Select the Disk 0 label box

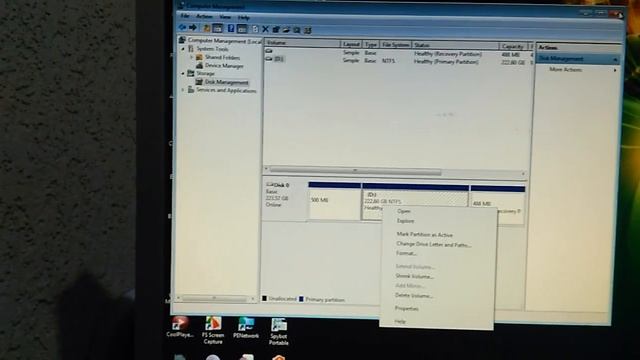click(284, 200)
